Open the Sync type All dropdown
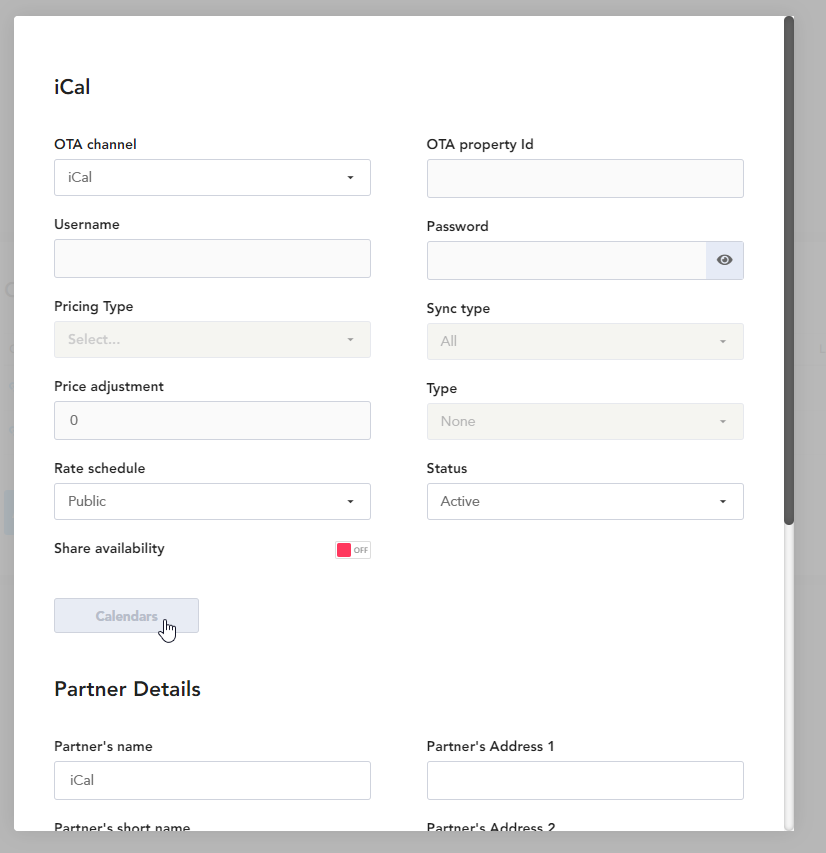Image resolution: width=826 pixels, height=853 pixels. [x=585, y=341]
